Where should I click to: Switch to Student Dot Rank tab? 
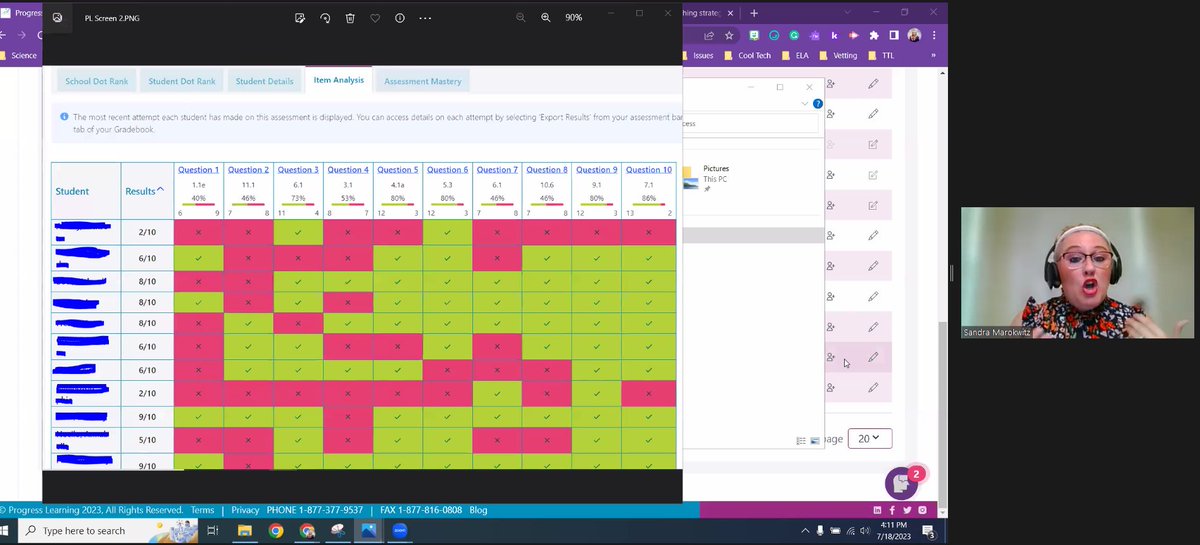click(182, 81)
